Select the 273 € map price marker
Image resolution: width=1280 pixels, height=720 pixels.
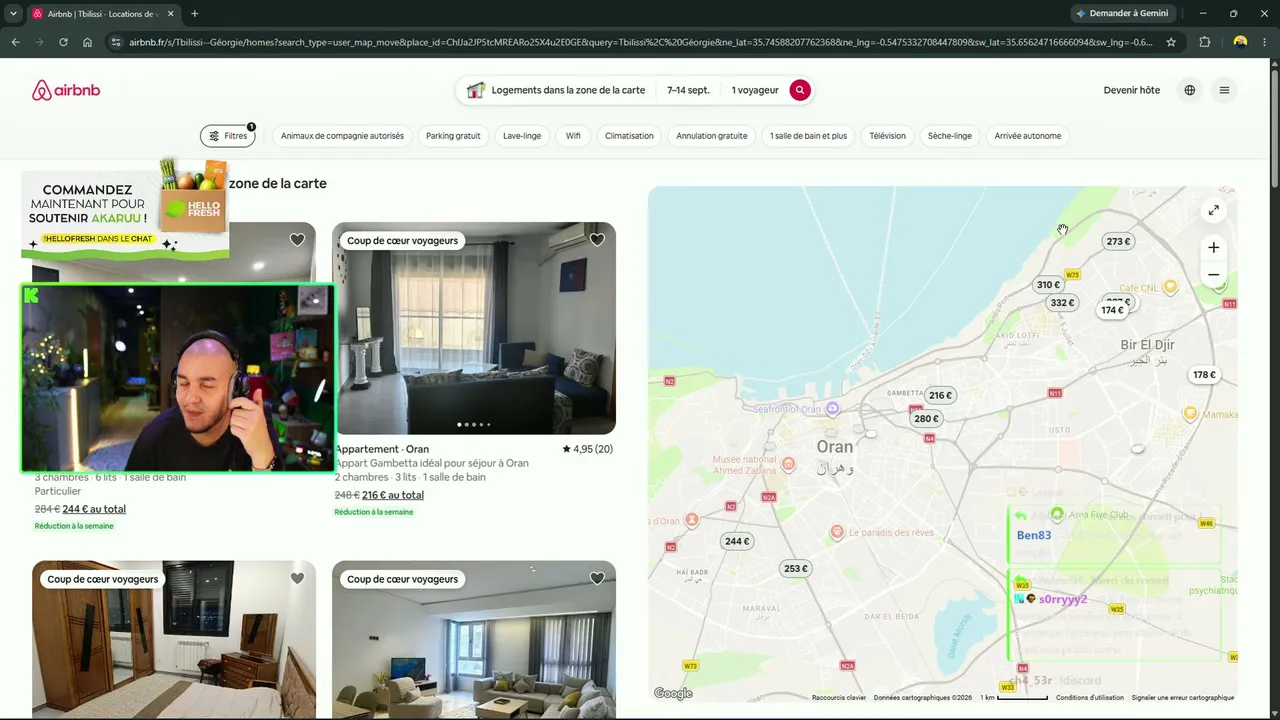1118,241
